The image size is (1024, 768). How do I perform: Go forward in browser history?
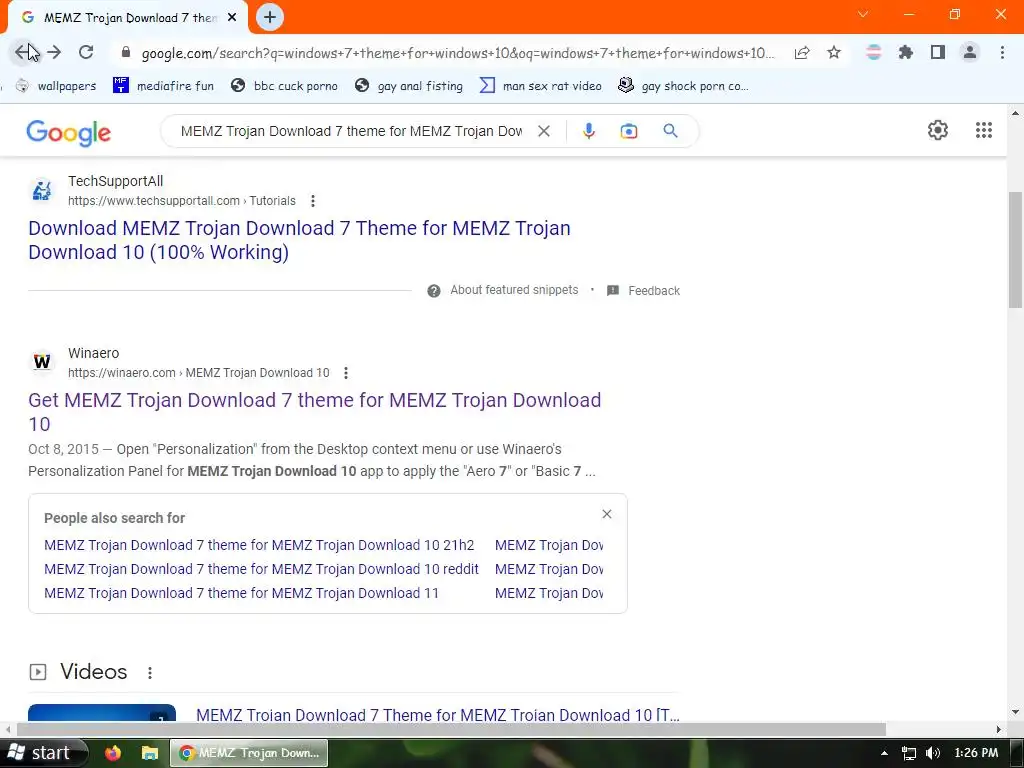click(x=55, y=52)
